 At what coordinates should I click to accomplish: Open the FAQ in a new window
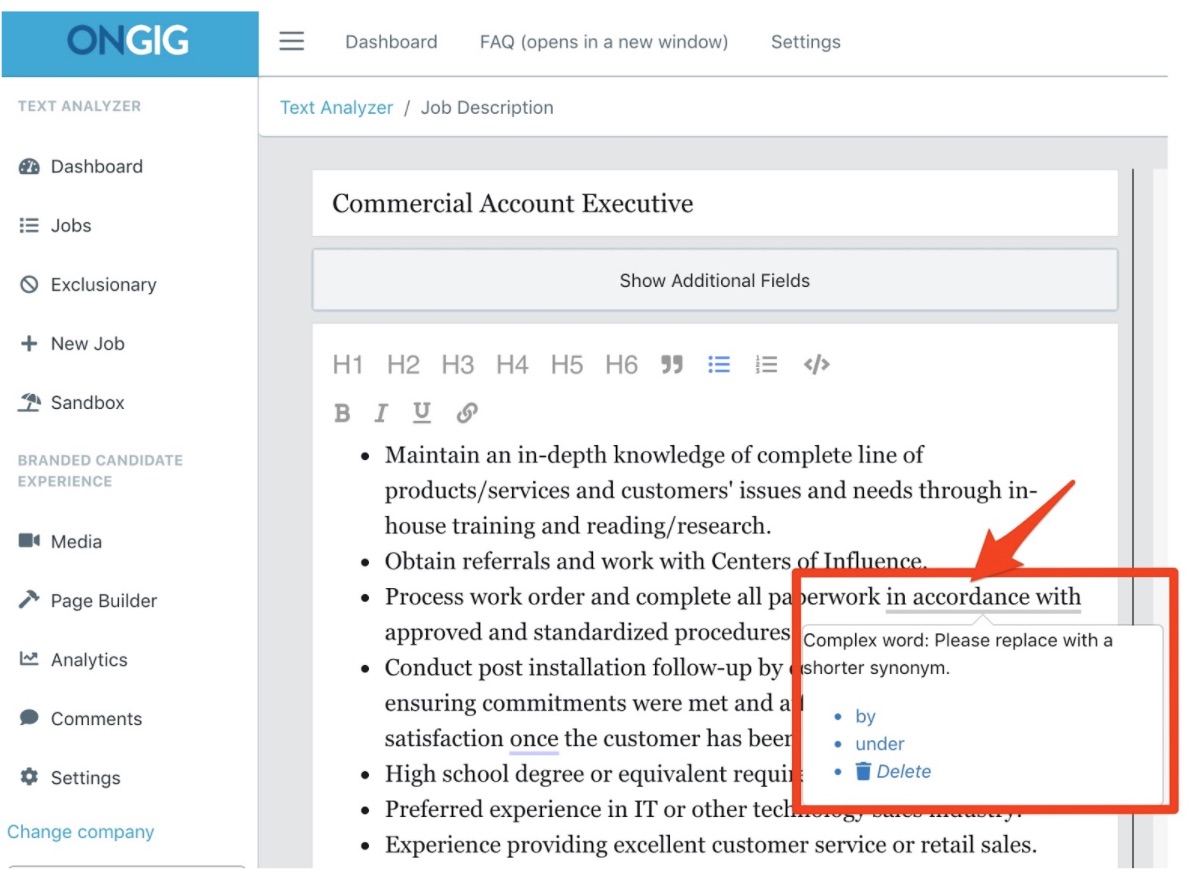point(602,41)
